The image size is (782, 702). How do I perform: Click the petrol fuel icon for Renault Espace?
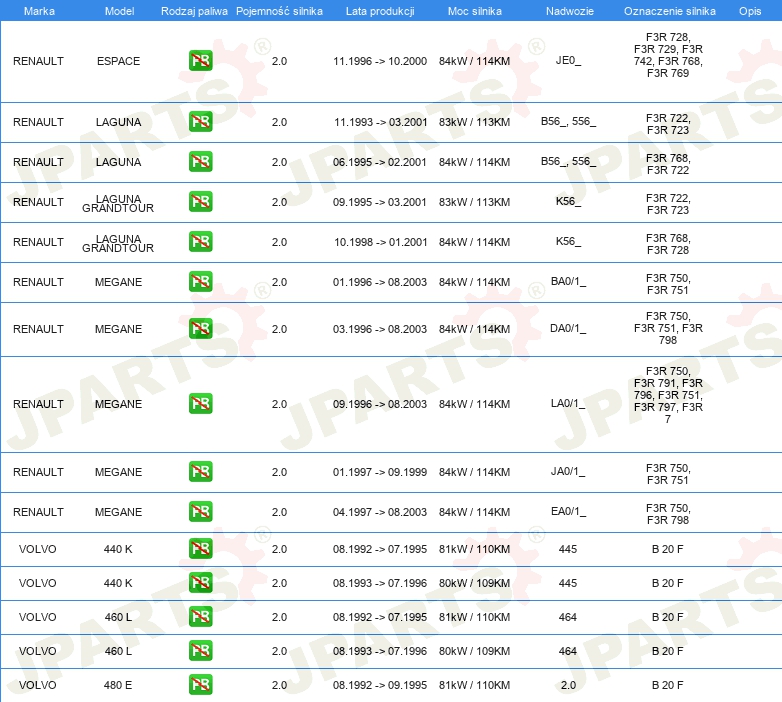tap(200, 61)
